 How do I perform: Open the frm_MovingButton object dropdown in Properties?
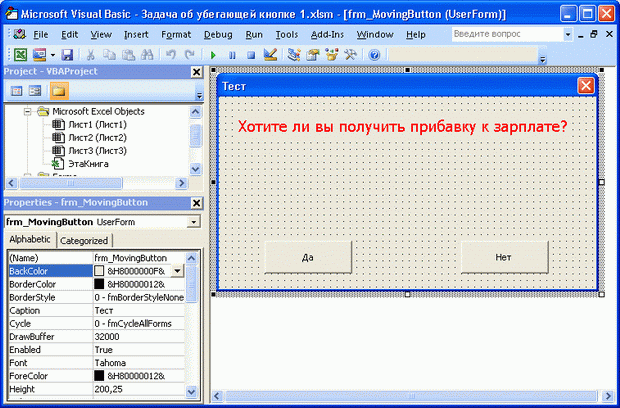click(x=193, y=221)
